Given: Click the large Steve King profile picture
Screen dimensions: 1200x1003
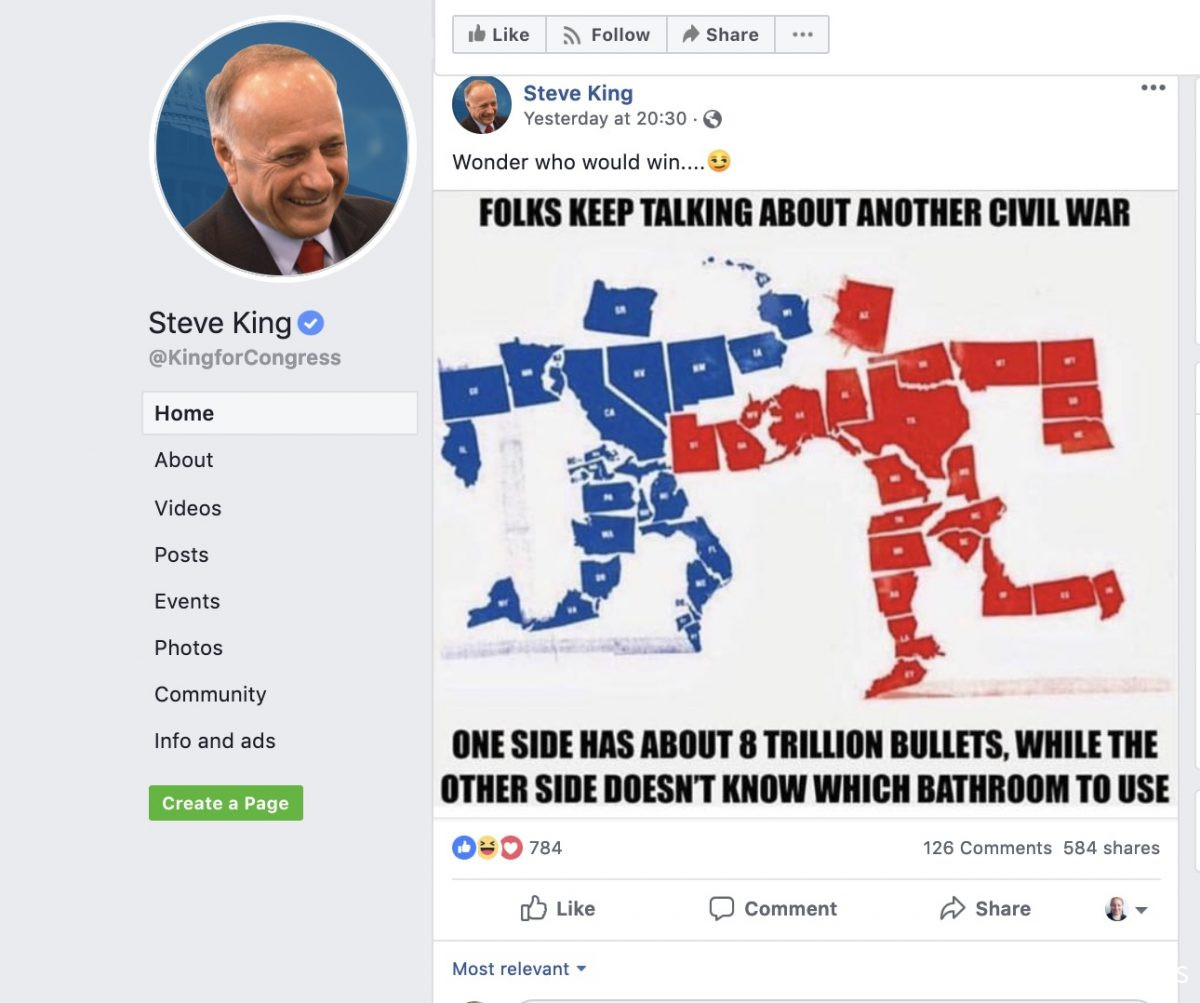Looking at the screenshot, I should 281,149.
